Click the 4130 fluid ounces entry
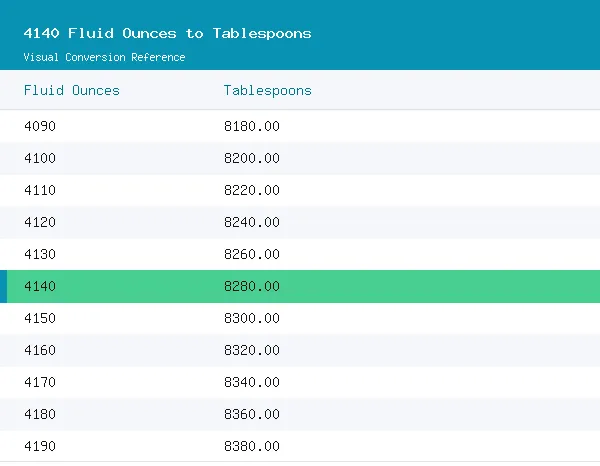Screen dimensions: 600x466 tap(40, 254)
